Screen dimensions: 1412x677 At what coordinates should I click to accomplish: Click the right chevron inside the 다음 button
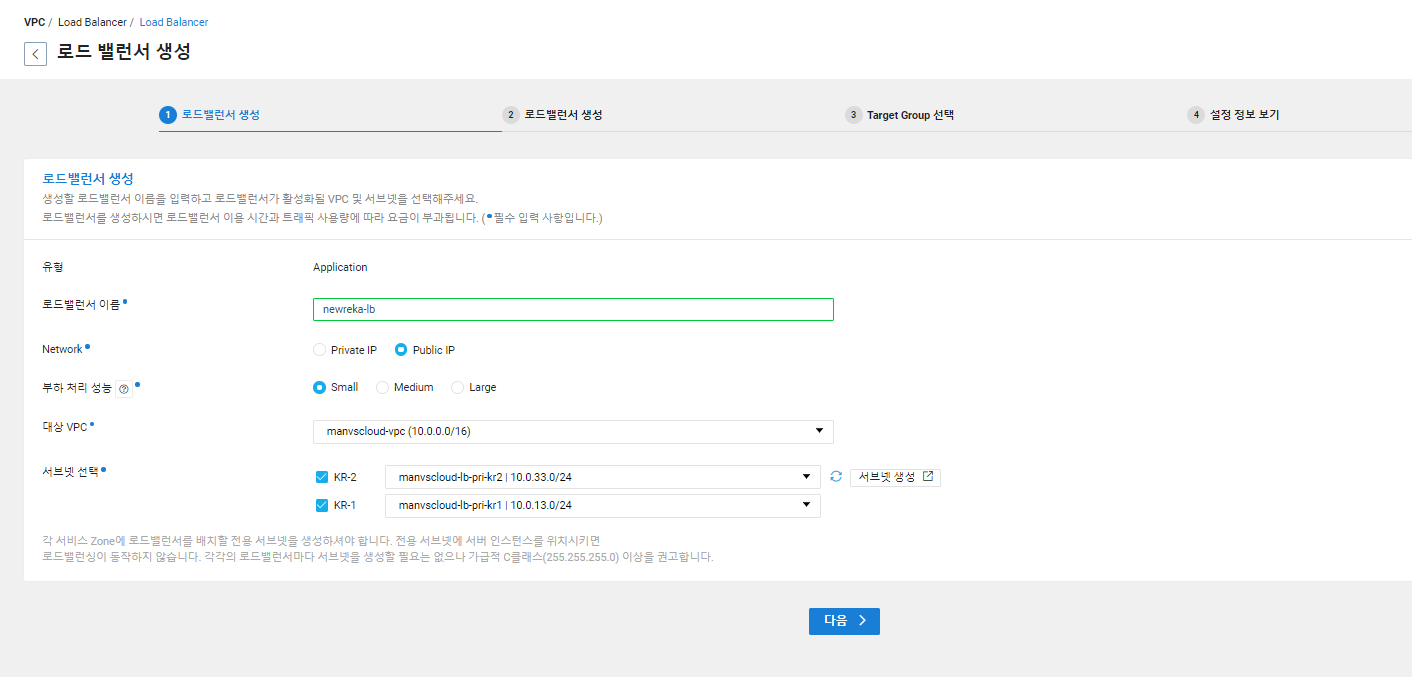coord(861,621)
